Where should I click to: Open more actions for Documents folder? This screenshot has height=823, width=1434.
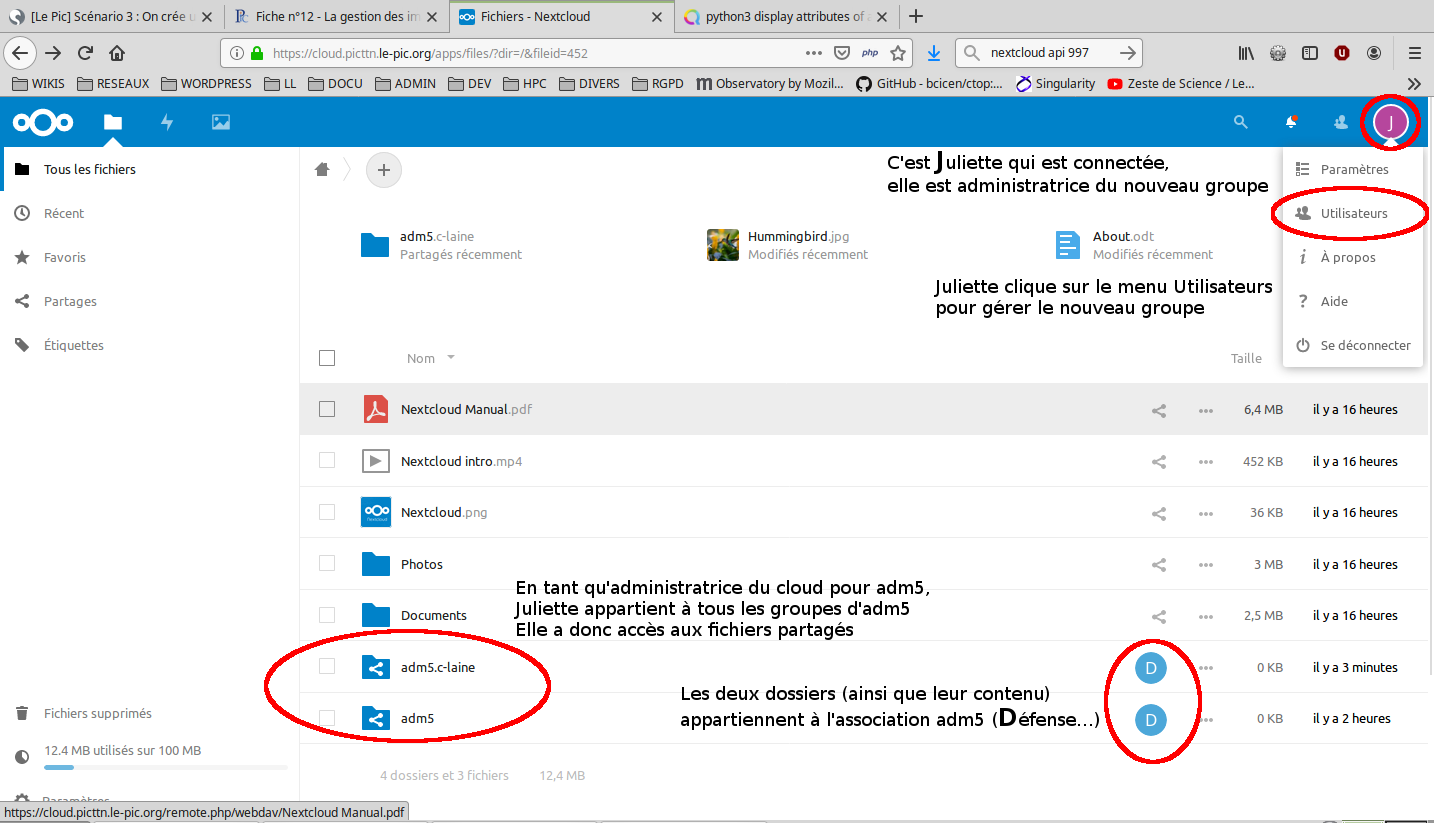tap(1206, 616)
